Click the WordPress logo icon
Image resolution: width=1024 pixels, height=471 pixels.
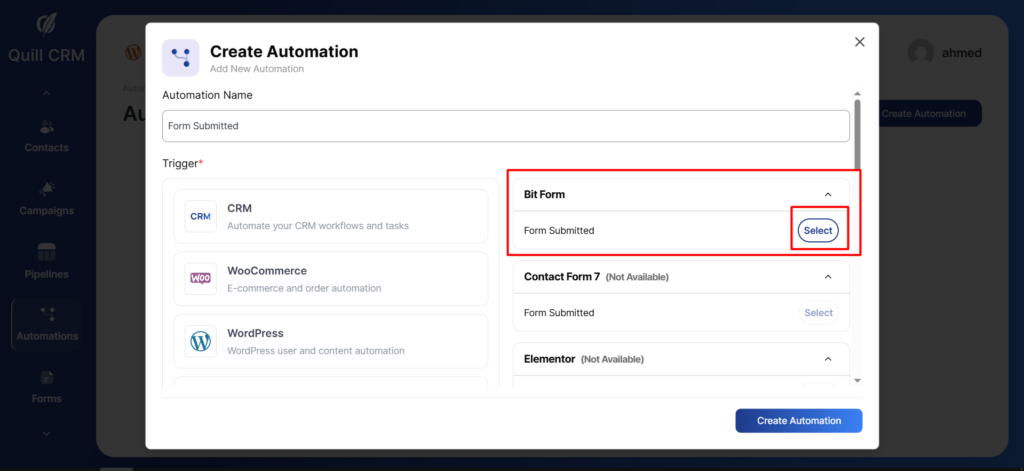pyautogui.click(x=201, y=341)
